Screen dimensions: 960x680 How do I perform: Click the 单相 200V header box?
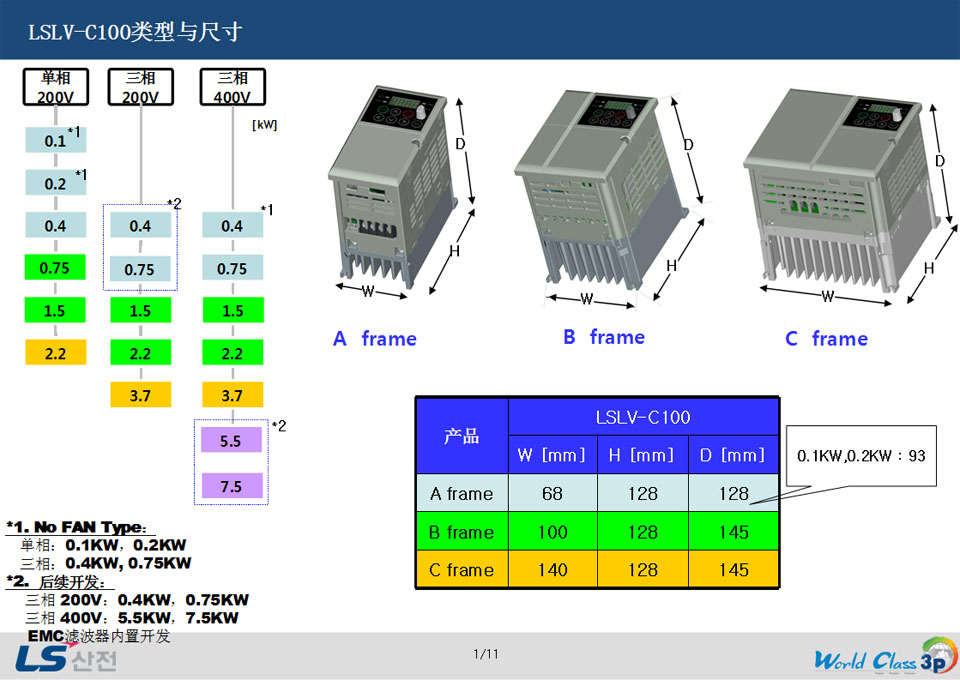click(55, 87)
